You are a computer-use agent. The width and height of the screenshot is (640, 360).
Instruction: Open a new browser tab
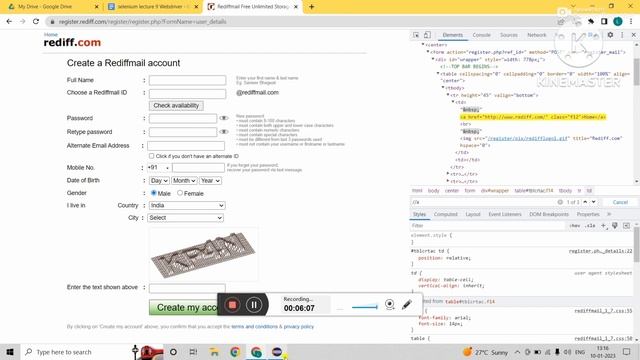pos(311,7)
